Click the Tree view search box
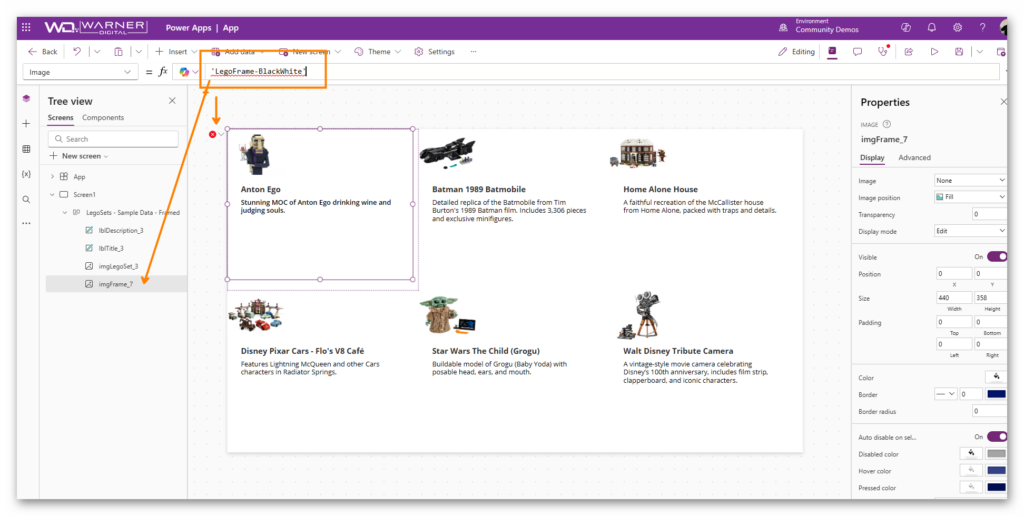The image size is (1024, 516). [113, 138]
